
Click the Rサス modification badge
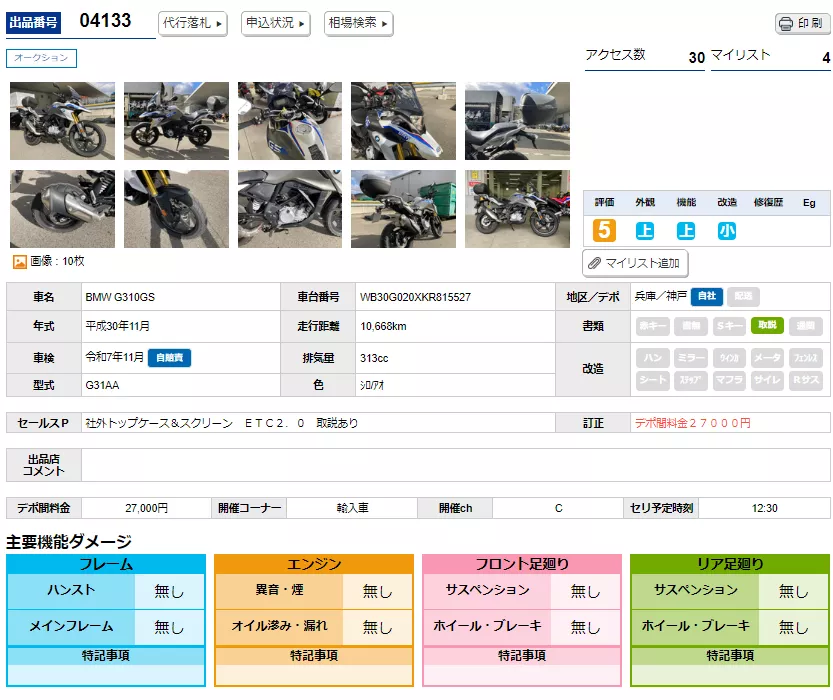coord(805,380)
